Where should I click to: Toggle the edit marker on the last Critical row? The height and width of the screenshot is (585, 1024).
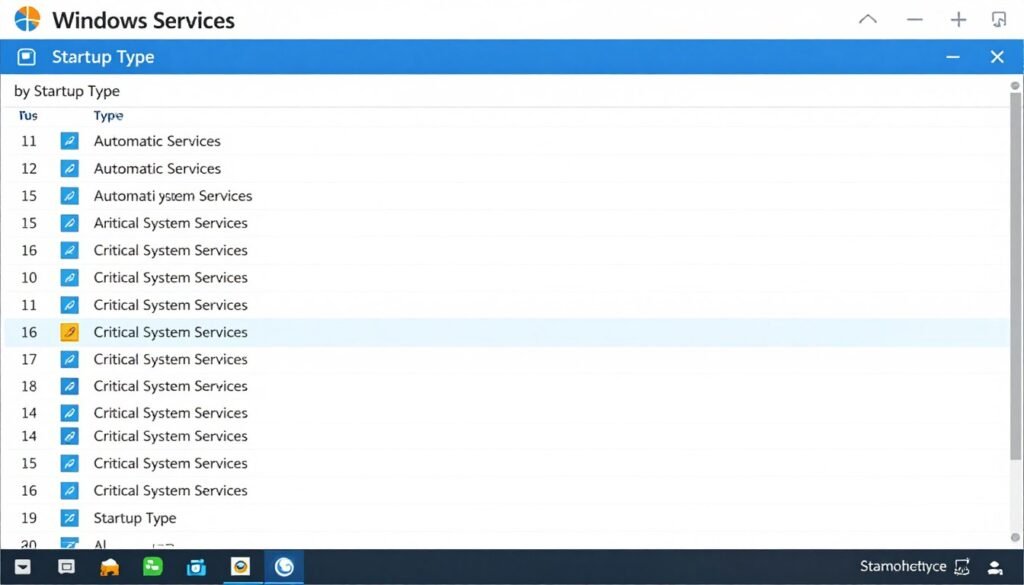point(69,490)
